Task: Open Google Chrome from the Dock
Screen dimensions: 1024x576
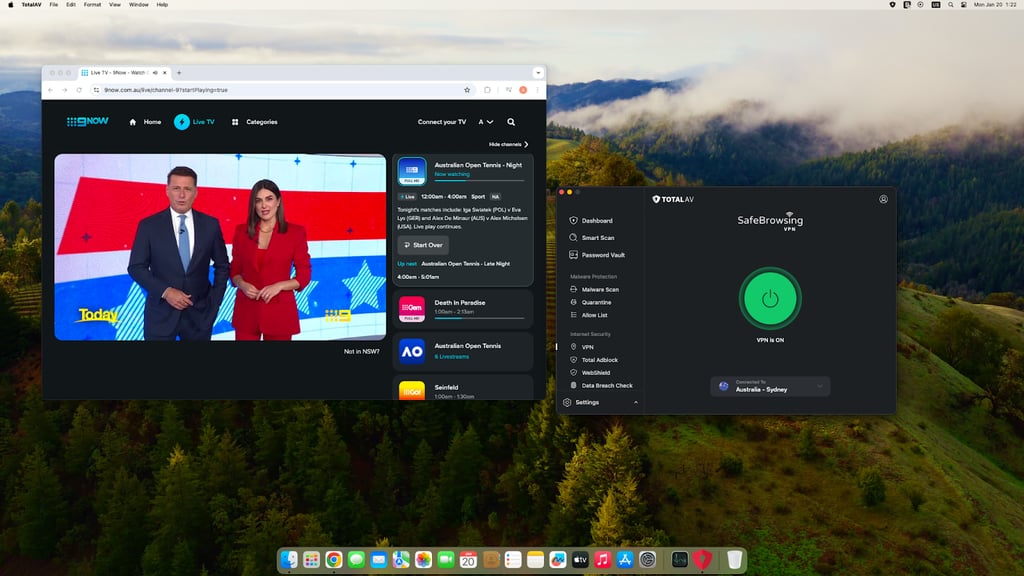Action: (334, 560)
